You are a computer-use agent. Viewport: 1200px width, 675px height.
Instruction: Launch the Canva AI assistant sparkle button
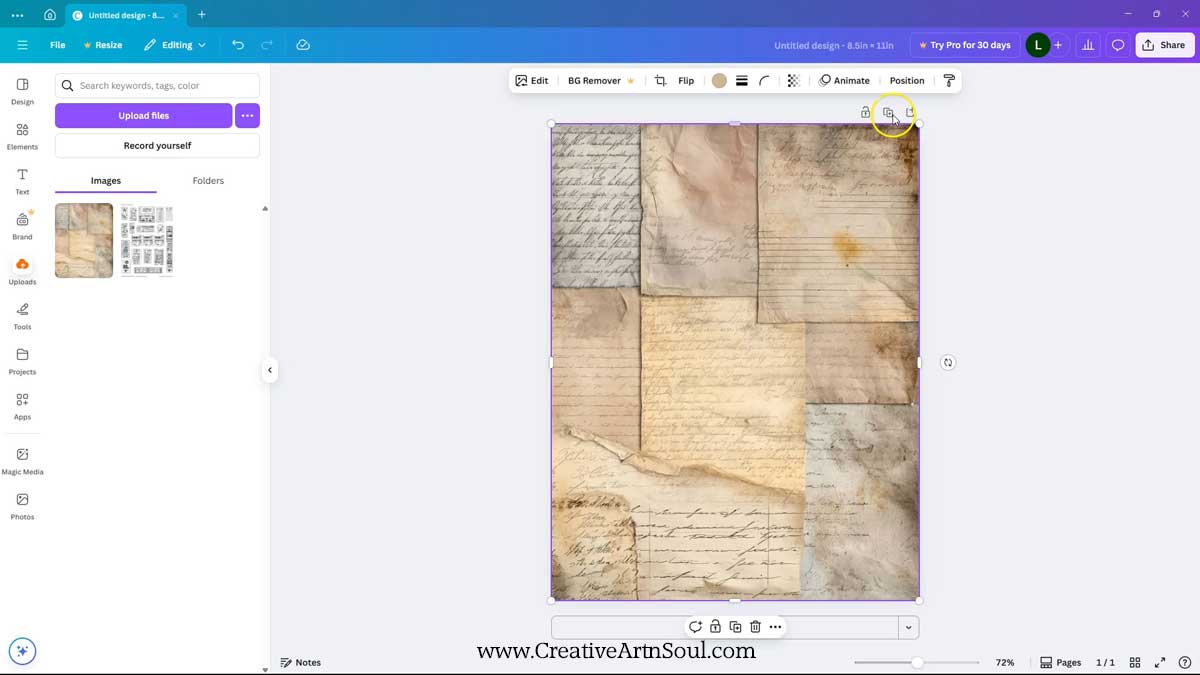pyautogui.click(x=22, y=651)
